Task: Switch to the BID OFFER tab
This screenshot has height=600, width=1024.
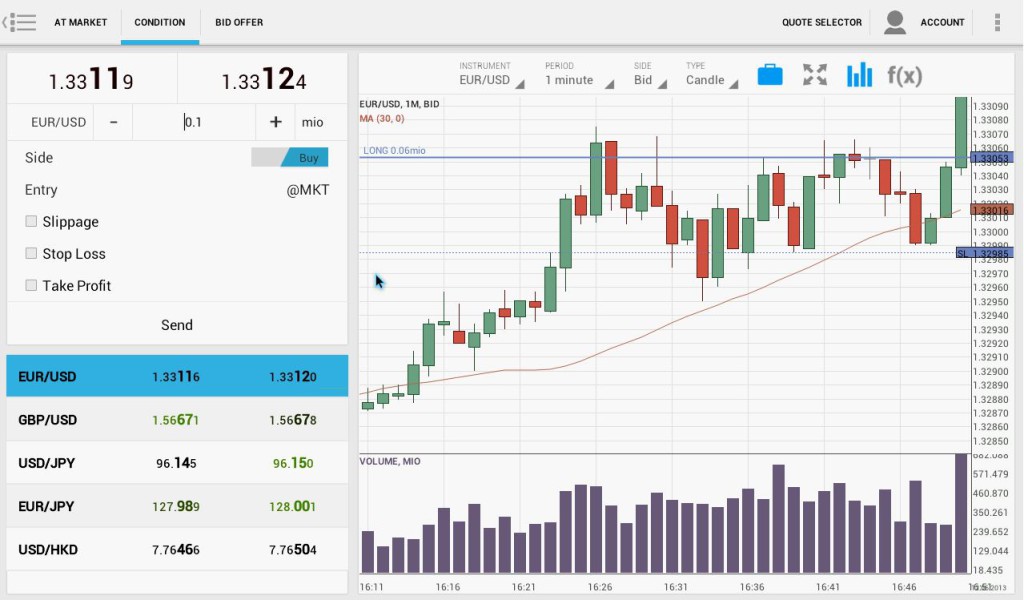Action: coord(239,22)
